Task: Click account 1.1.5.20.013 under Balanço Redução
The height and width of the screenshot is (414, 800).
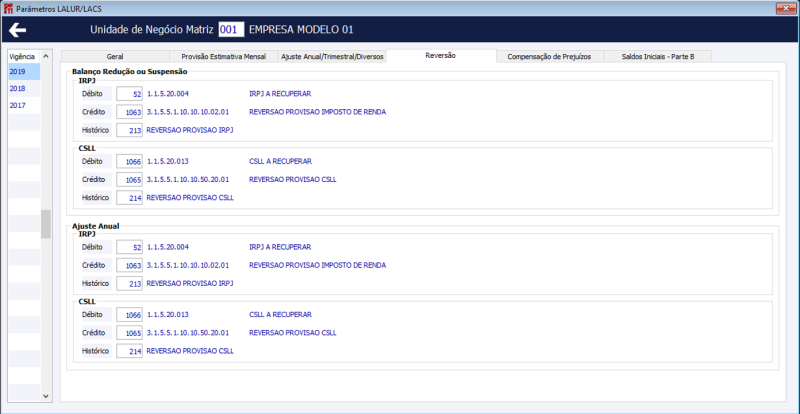Action: (168, 161)
